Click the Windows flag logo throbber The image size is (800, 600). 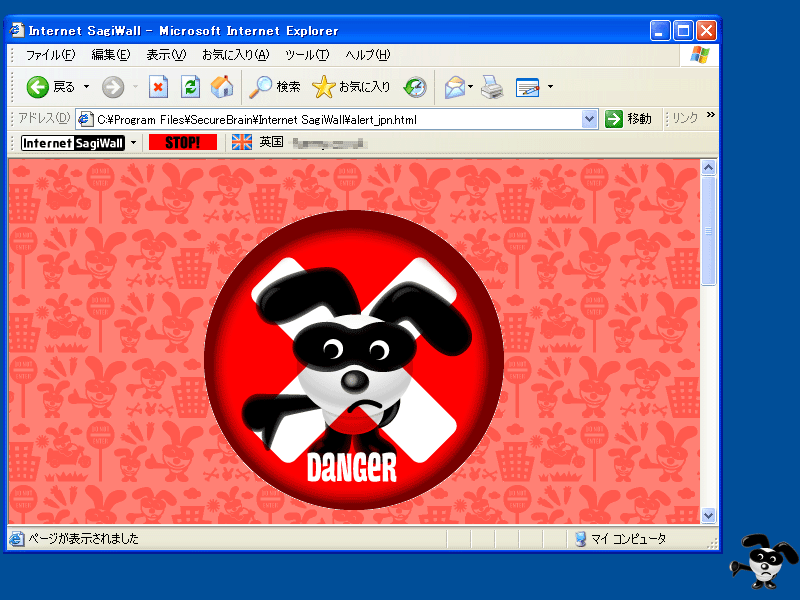tap(700, 55)
